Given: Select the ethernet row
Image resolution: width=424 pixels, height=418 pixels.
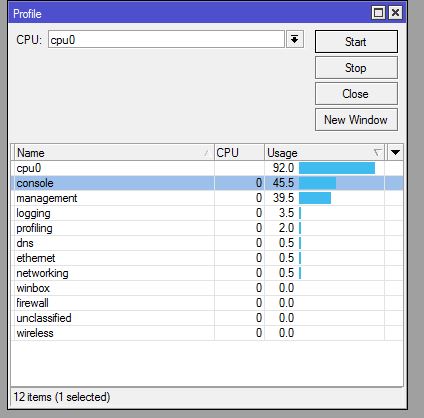Looking at the screenshot, I should [207, 258].
